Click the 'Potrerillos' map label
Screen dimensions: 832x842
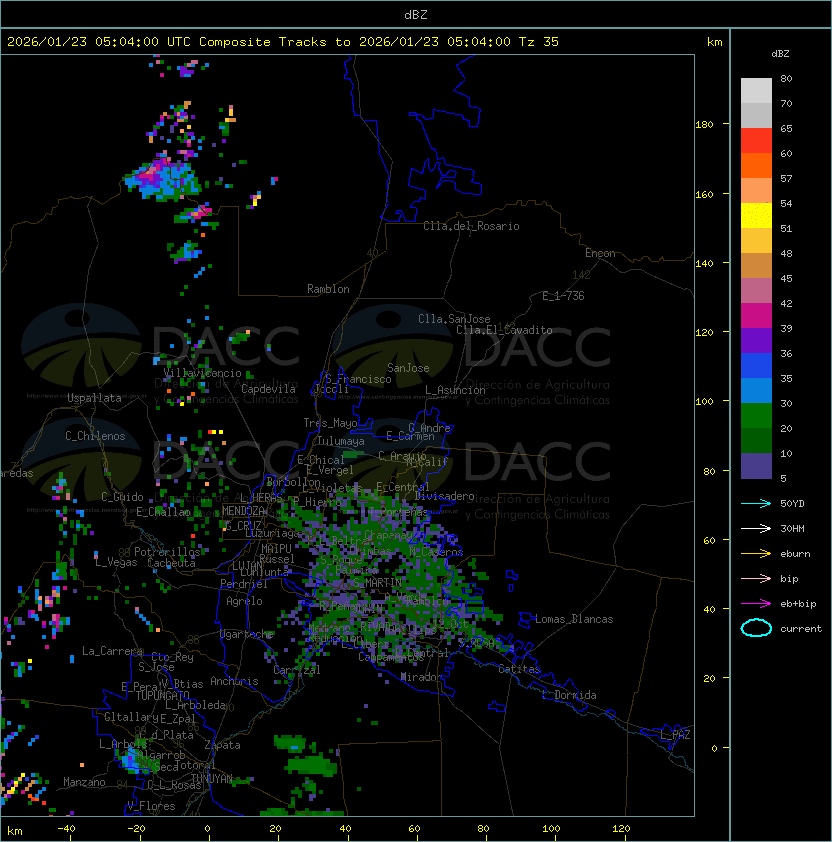(x=167, y=552)
